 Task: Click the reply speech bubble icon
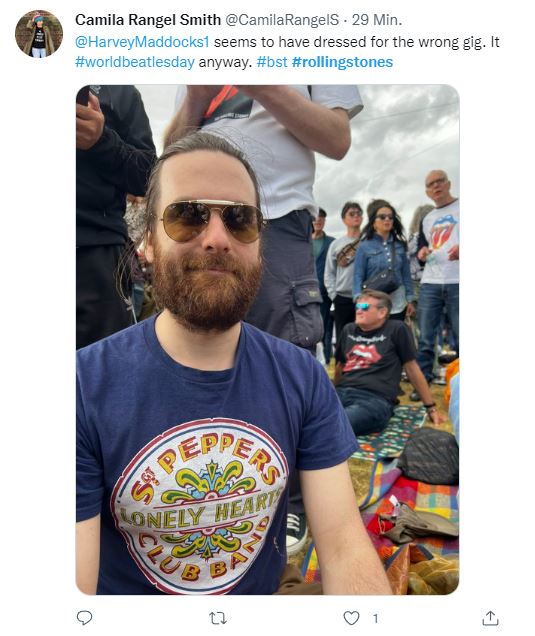point(84,618)
